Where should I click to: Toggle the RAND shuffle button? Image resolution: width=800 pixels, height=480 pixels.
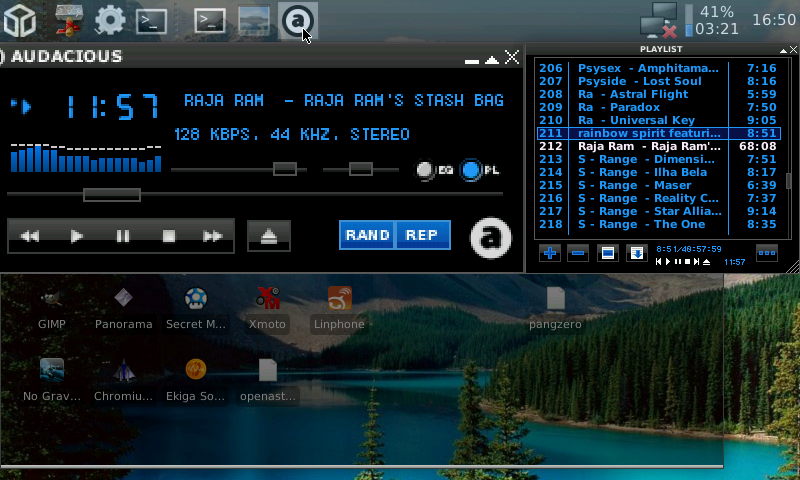click(367, 235)
